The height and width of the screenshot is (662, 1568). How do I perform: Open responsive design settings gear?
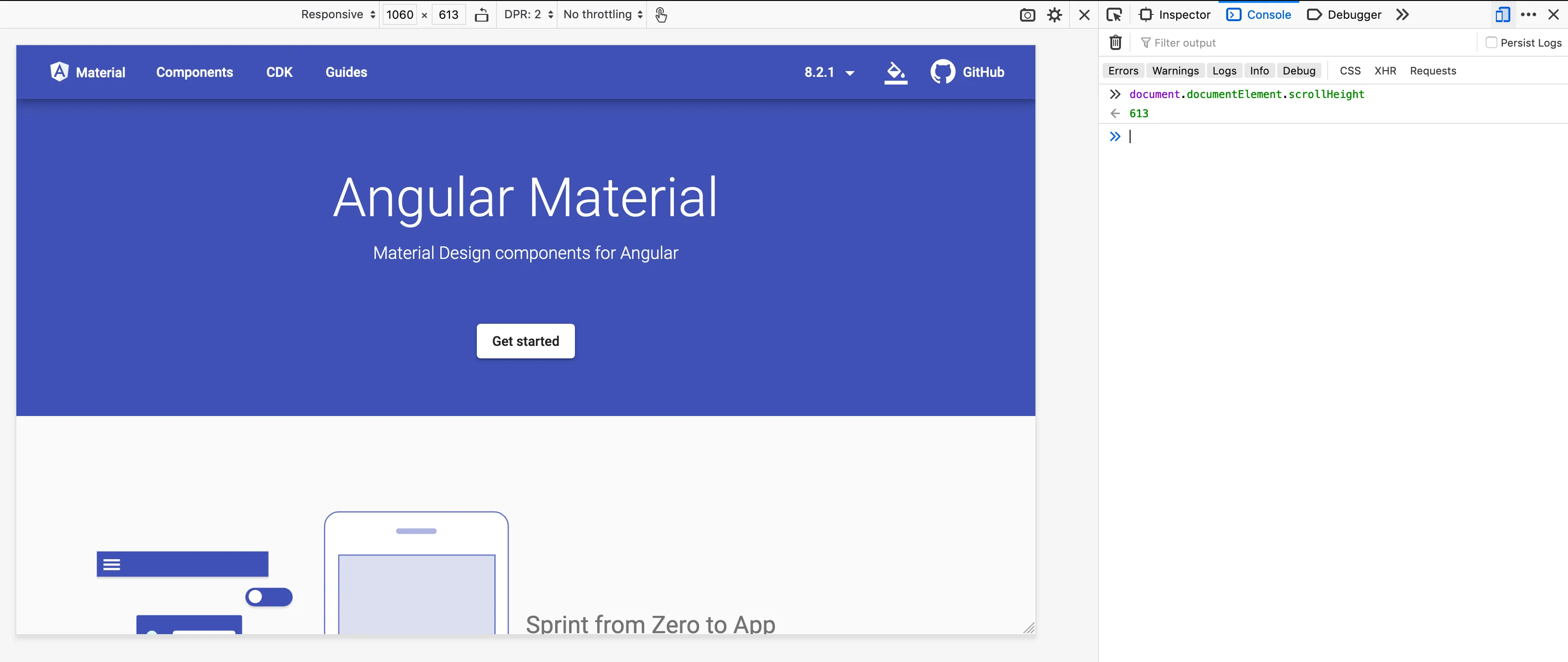pos(1054,15)
